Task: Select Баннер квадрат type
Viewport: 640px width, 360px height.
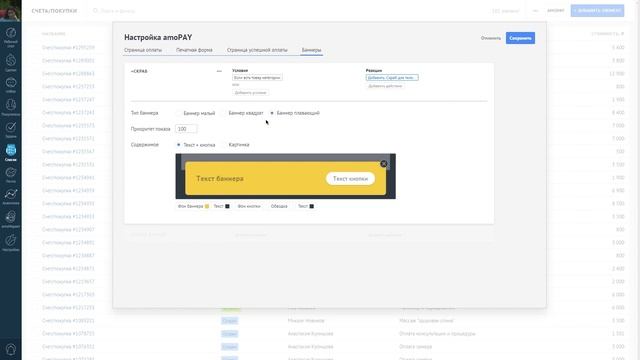Action: (242, 113)
